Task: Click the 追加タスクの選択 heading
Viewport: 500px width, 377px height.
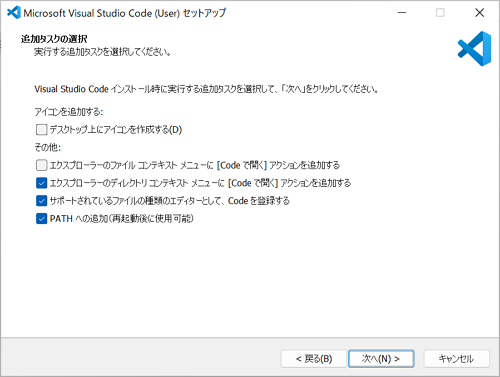Action: point(54,39)
